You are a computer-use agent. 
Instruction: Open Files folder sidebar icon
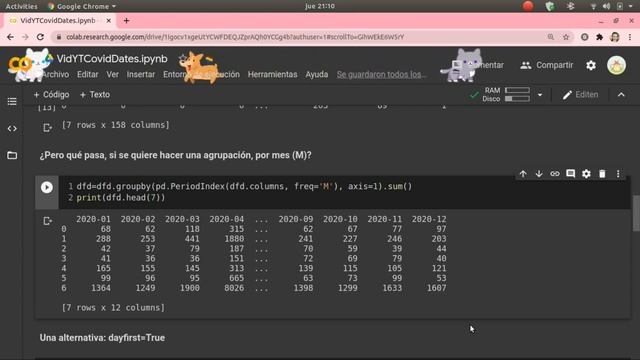(12, 156)
